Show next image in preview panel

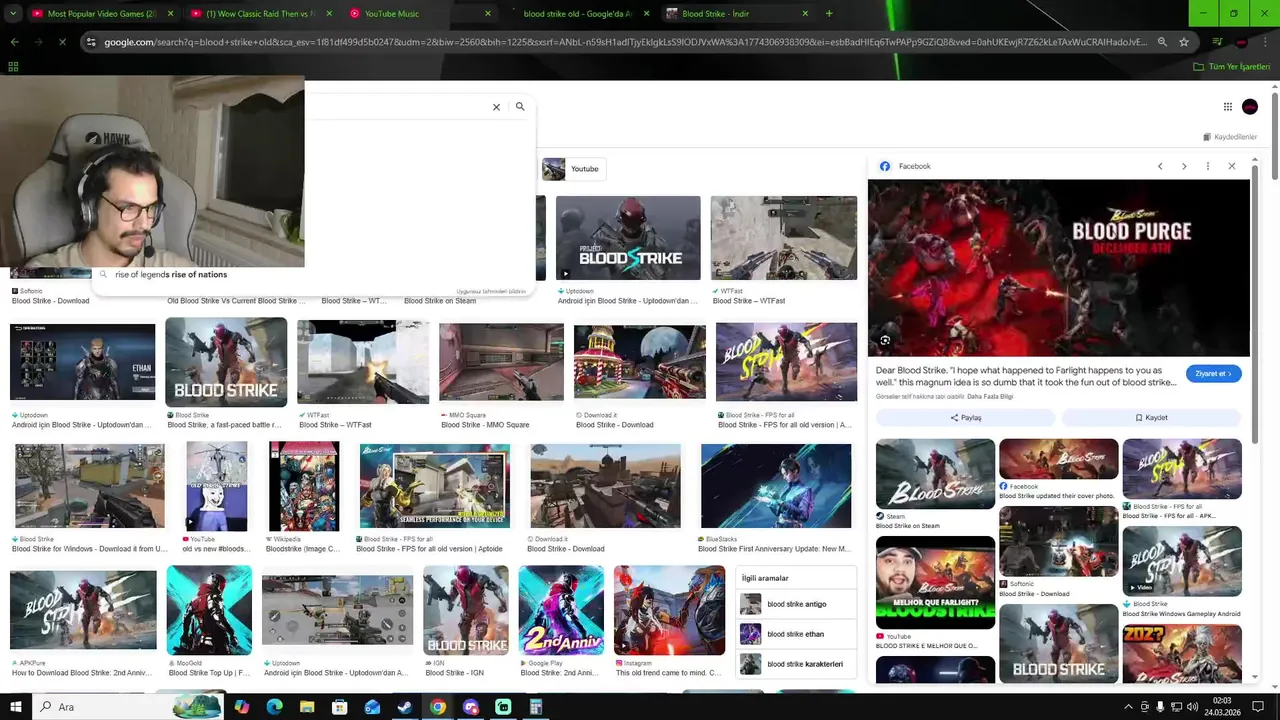pos(1184,166)
